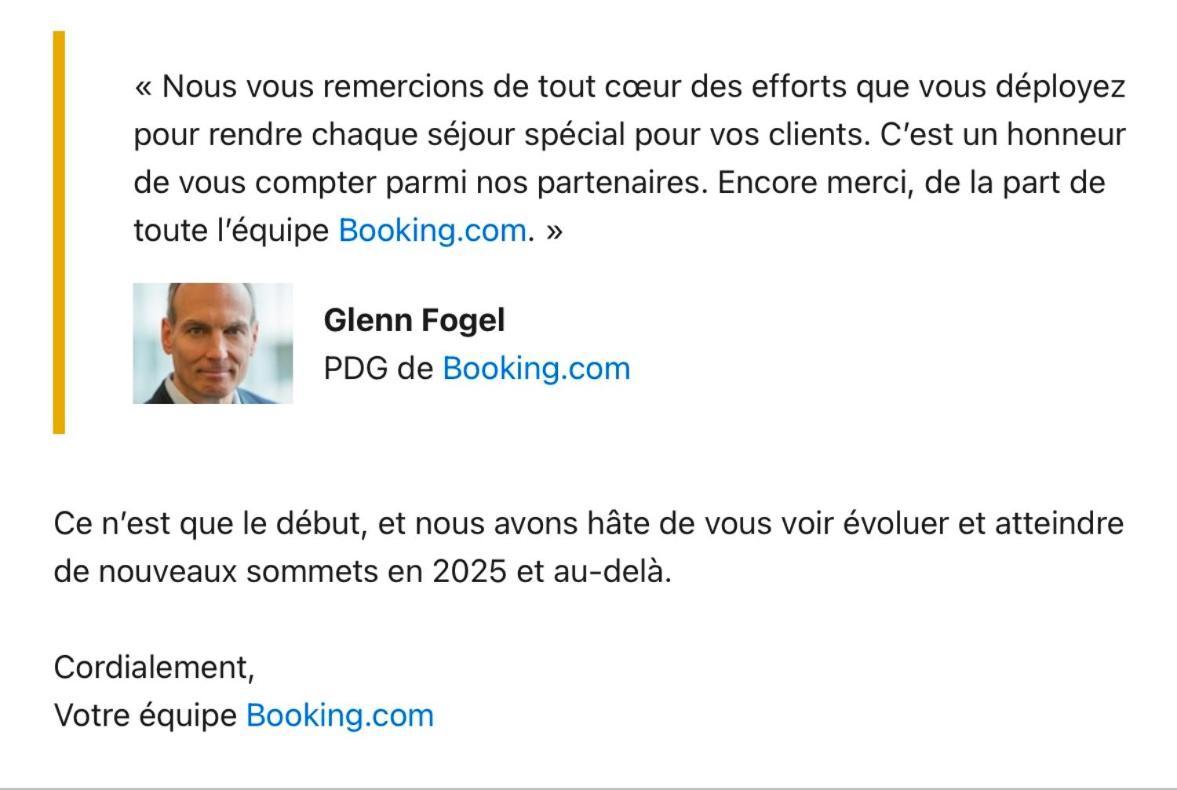The image size is (1177, 790).
Task: Click the PDG de title text
Action: pyautogui.click(x=378, y=369)
